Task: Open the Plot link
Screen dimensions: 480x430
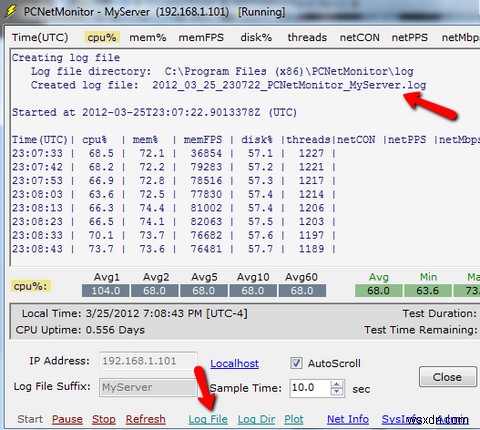Action: click(294, 419)
